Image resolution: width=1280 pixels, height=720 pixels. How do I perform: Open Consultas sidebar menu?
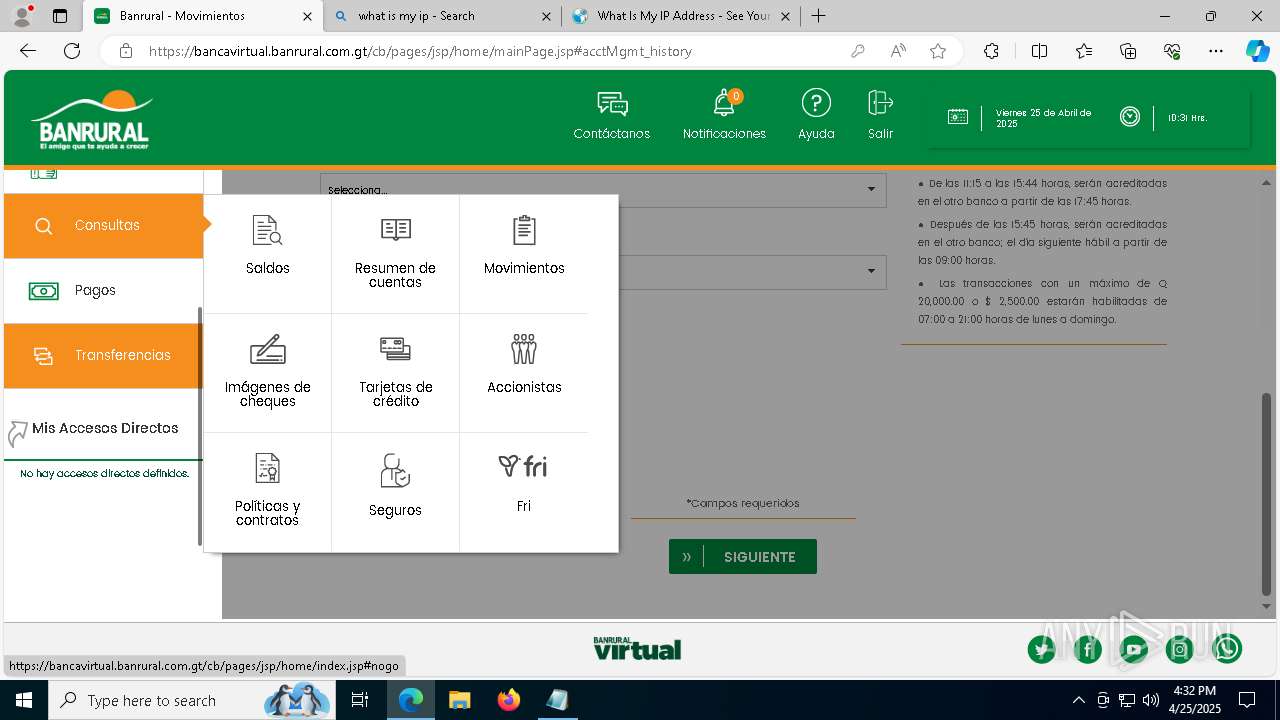pos(103,226)
